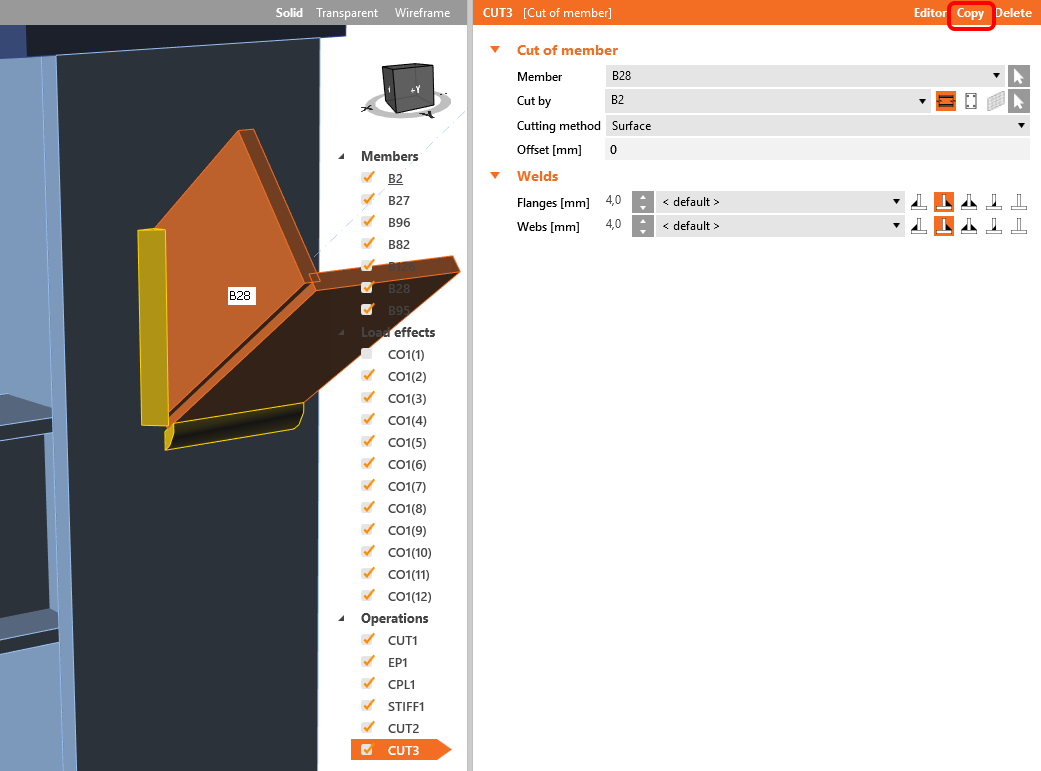The height and width of the screenshot is (771, 1041).
Task: Enable the CO1(1) load effect checkbox
Action: (368, 354)
